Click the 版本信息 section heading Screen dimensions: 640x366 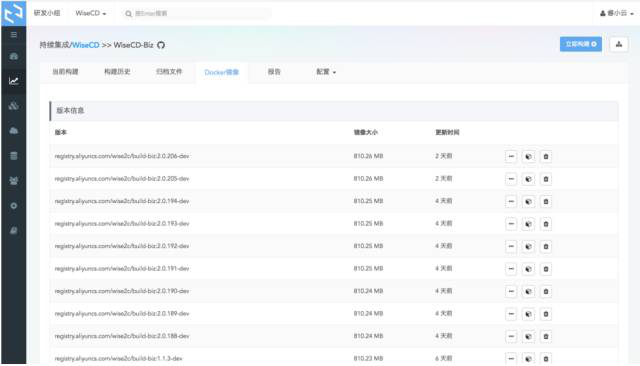click(x=70, y=111)
